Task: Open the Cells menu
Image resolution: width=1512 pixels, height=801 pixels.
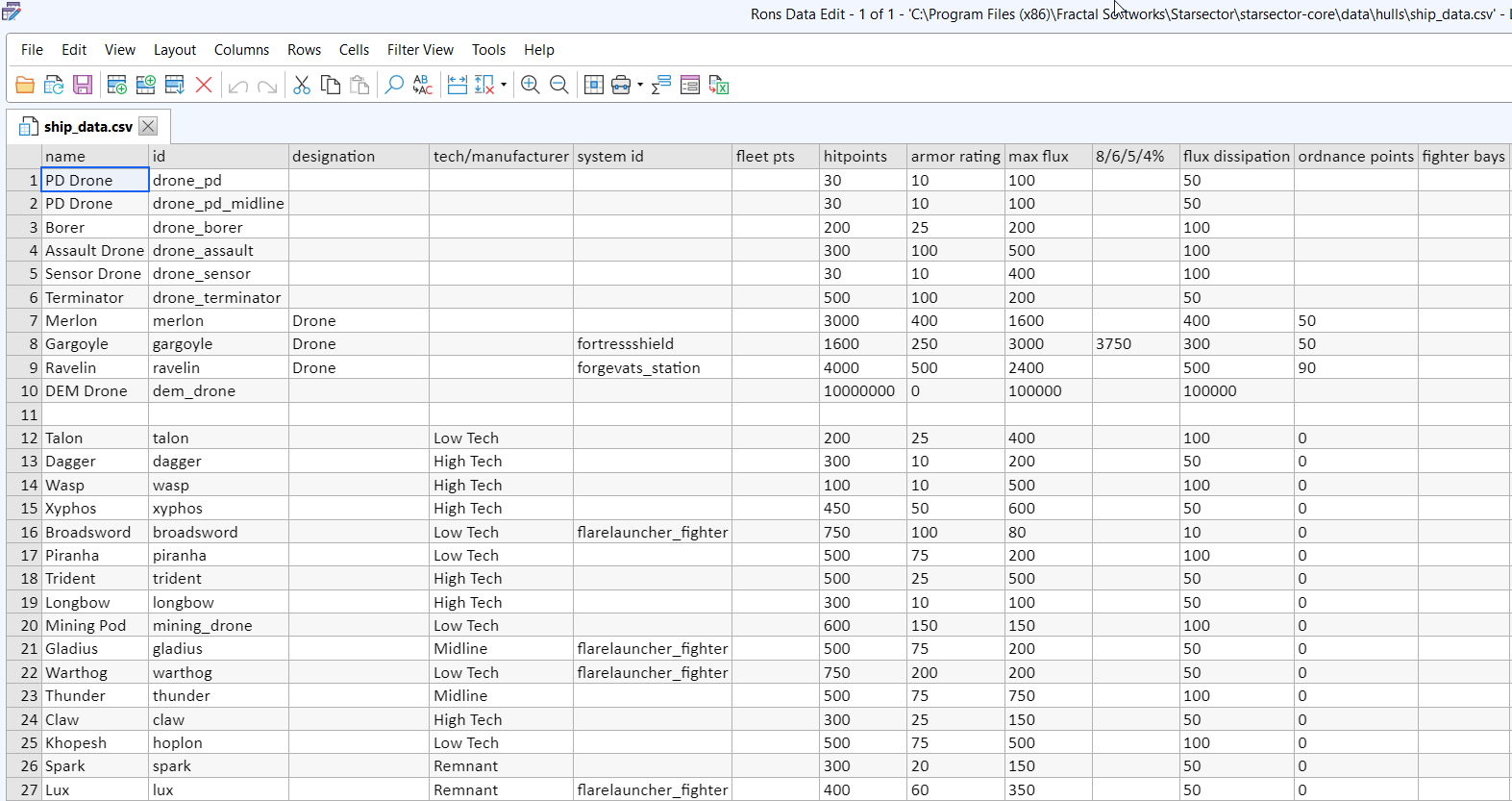Action: (x=354, y=50)
